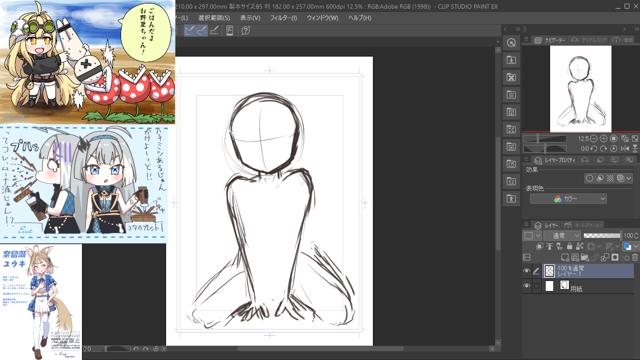Click the Navigator zoom out minus icon
Viewport: 640px width, 360px height.
[x=594, y=139]
